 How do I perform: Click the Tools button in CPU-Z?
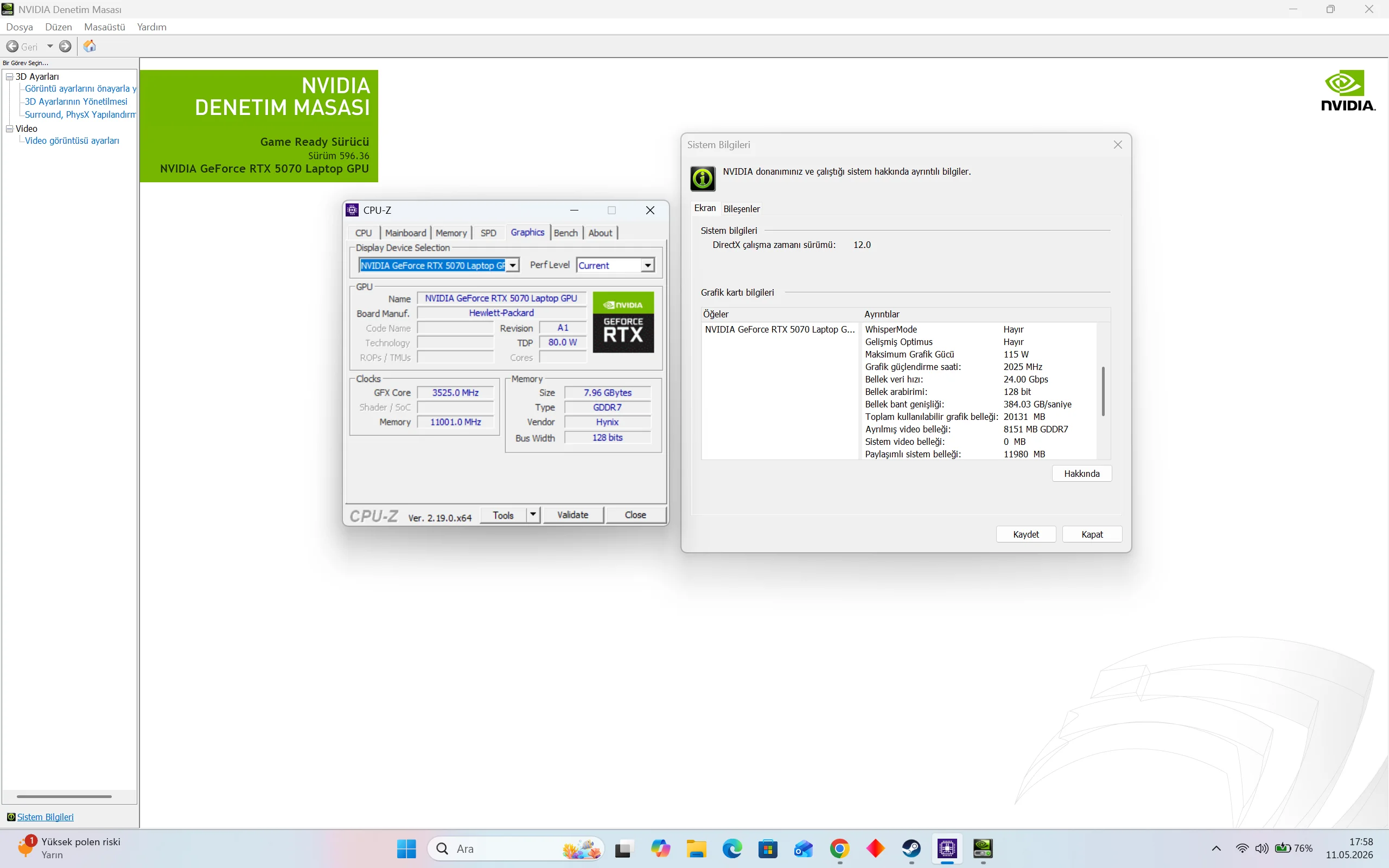pyautogui.click(x=503, y=515)
